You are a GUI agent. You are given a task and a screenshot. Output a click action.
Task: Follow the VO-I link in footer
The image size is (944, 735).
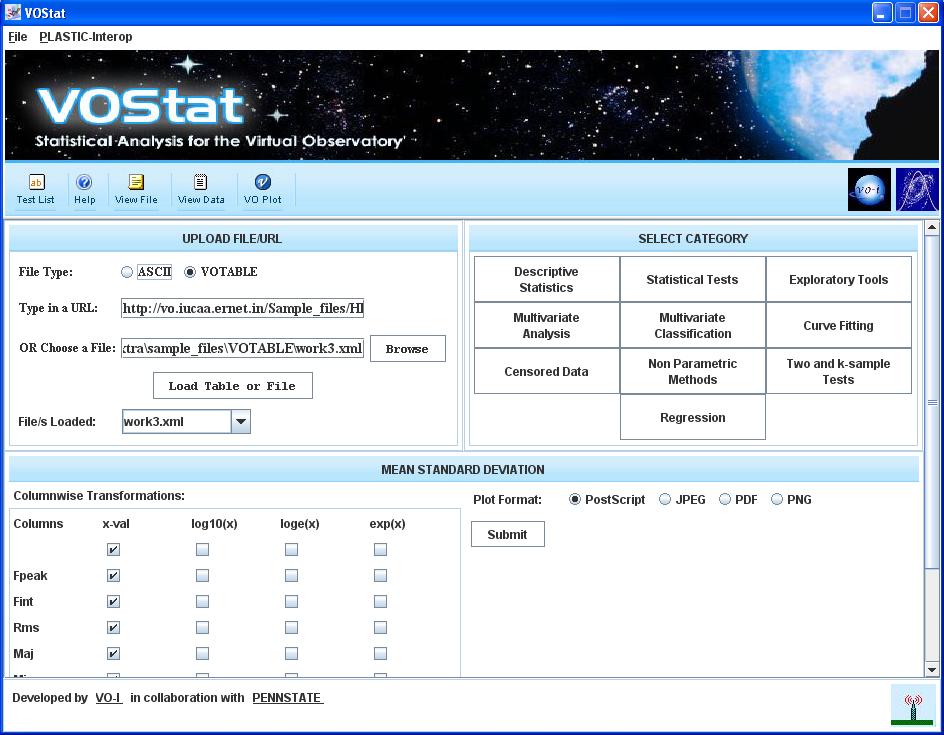(108, 698)
